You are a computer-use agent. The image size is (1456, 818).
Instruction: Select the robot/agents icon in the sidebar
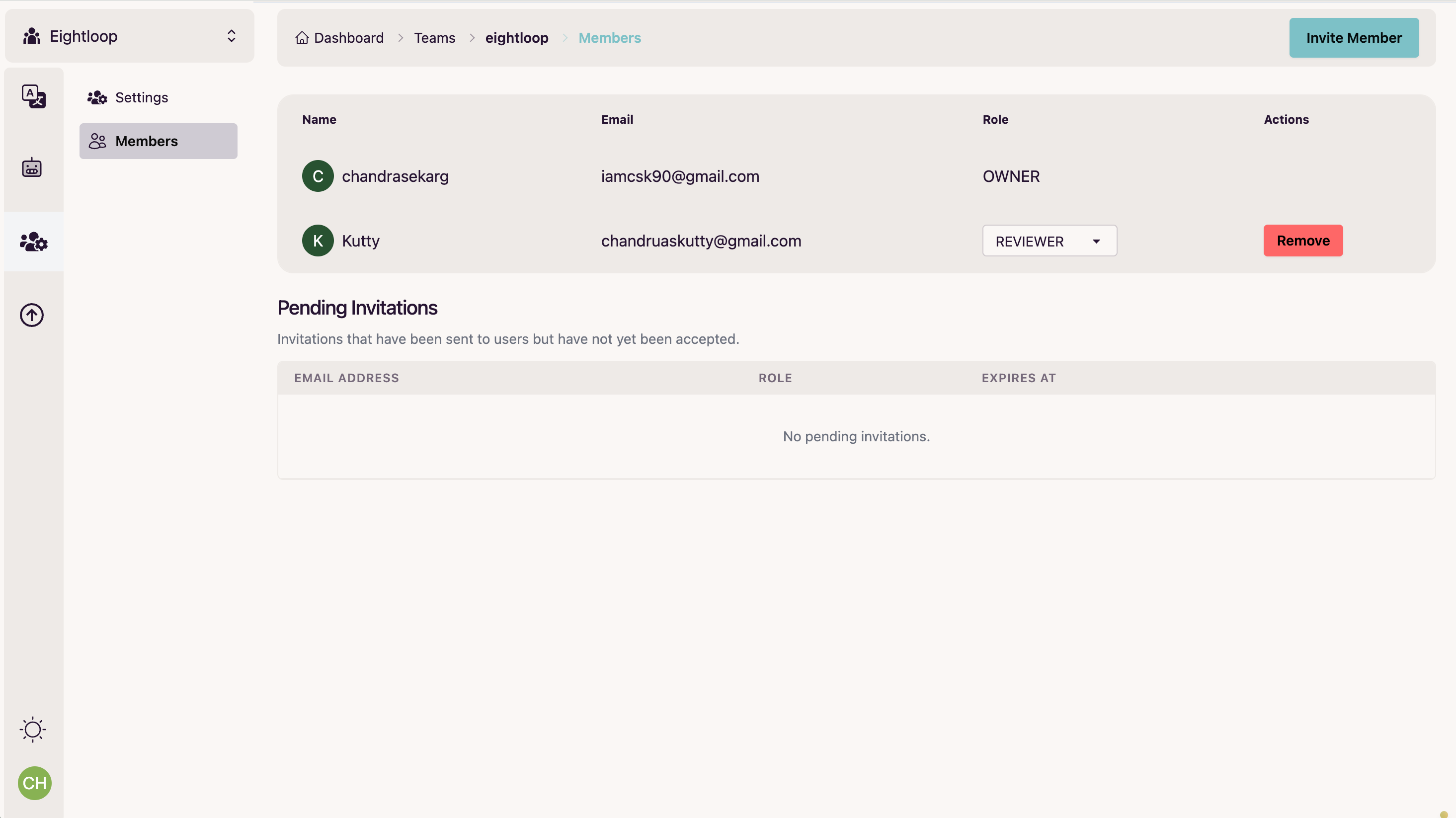coord(32,167)
